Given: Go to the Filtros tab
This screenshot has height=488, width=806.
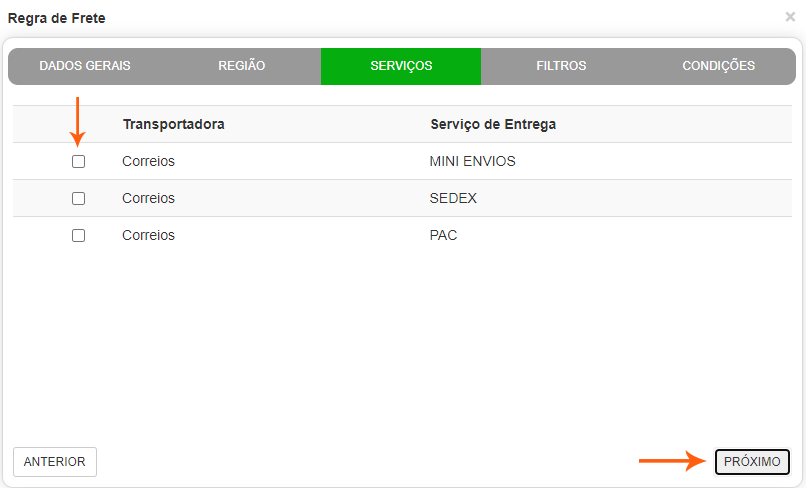Looking at the screenshot, I should point(561,66).
